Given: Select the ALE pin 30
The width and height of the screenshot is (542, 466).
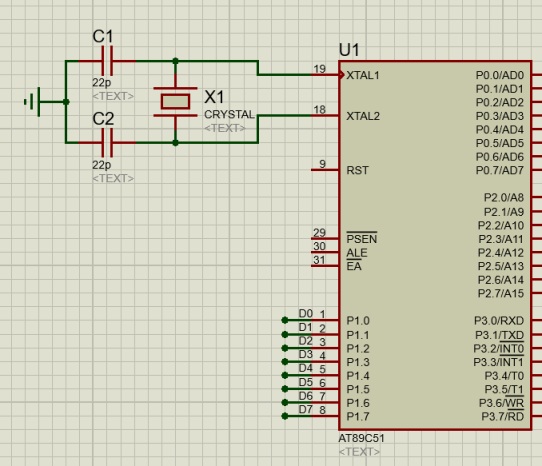Looking at the screenshot, I should pyautogui.click(x=325, y=252).
